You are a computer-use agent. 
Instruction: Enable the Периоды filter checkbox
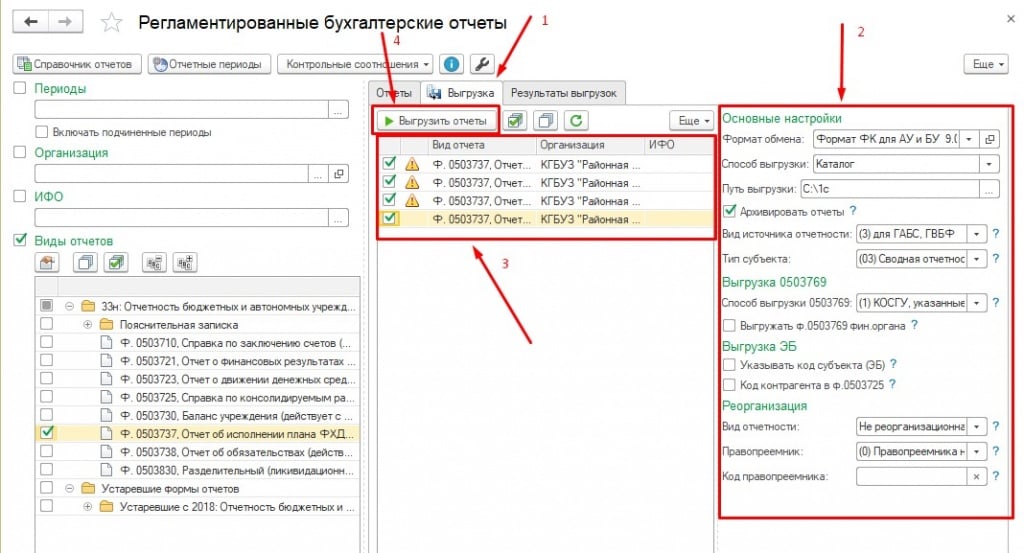[20, 89]
